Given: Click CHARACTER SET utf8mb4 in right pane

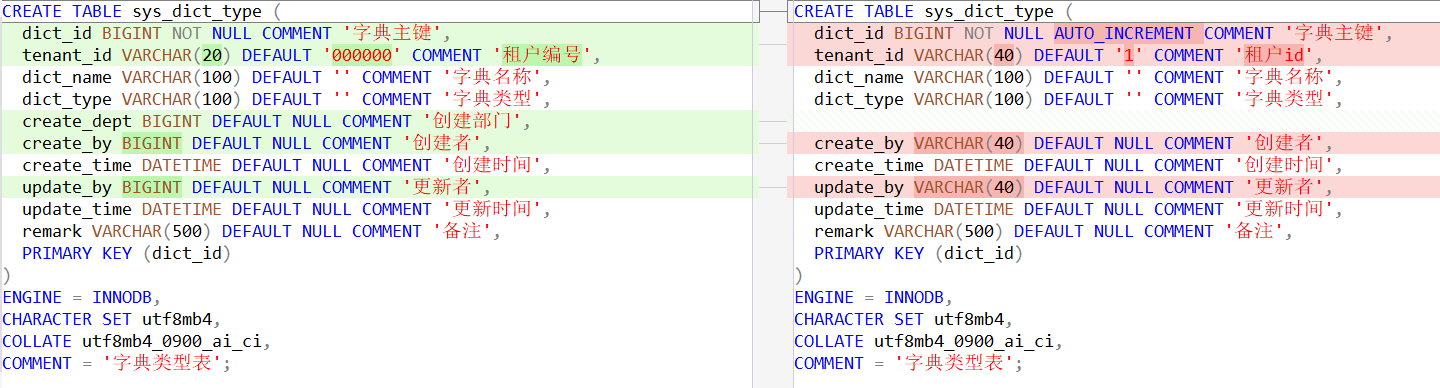Looking at the screenshot, I should click(x=899, y=319).
